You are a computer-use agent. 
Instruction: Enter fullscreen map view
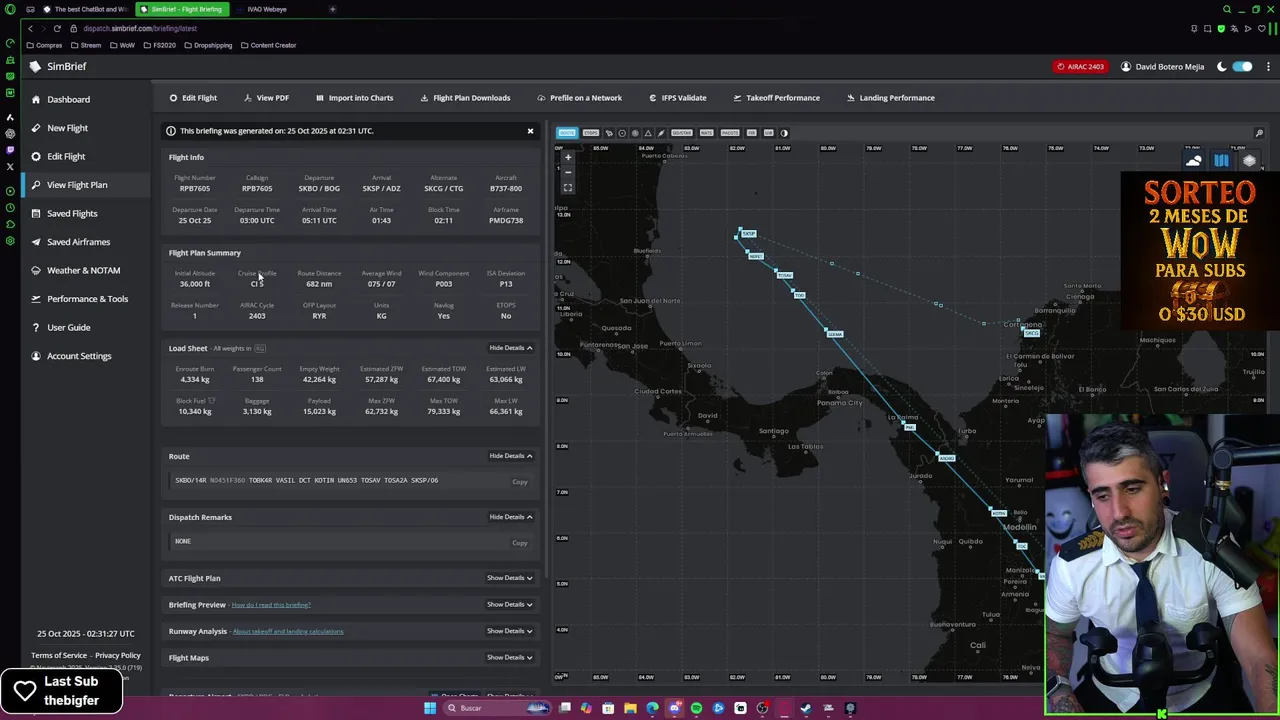[x=568, y=188]
